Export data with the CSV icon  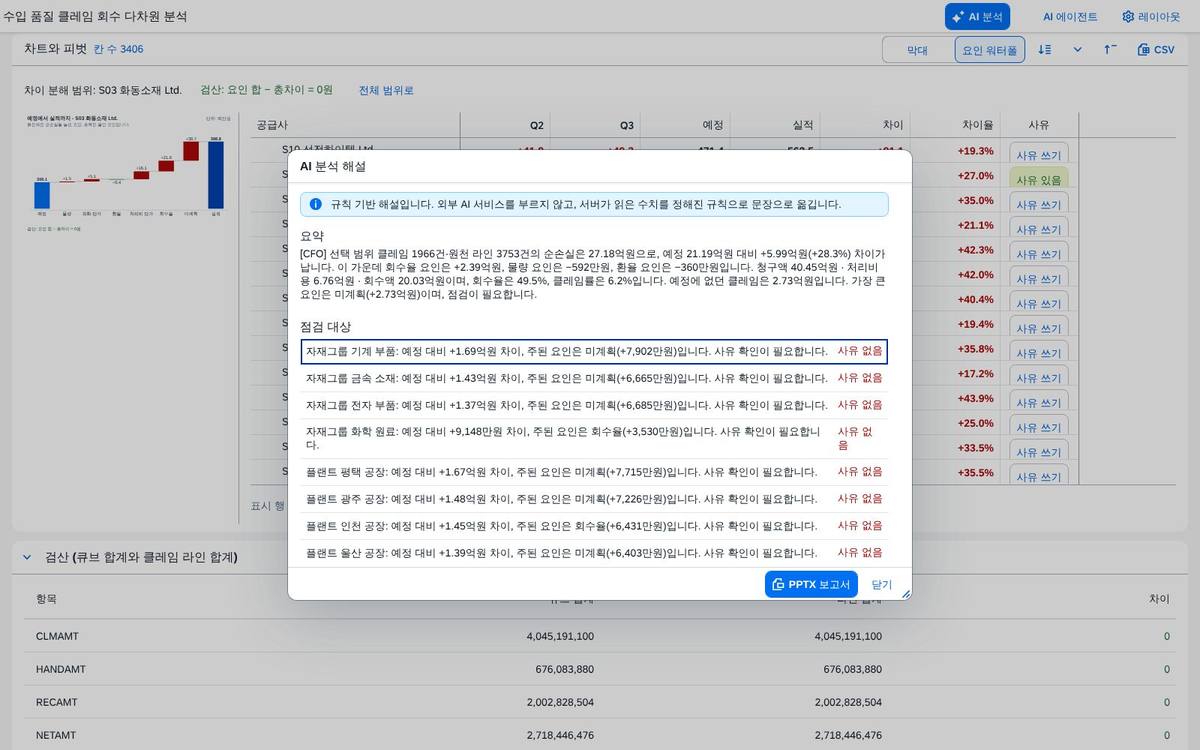[1156, 49]
